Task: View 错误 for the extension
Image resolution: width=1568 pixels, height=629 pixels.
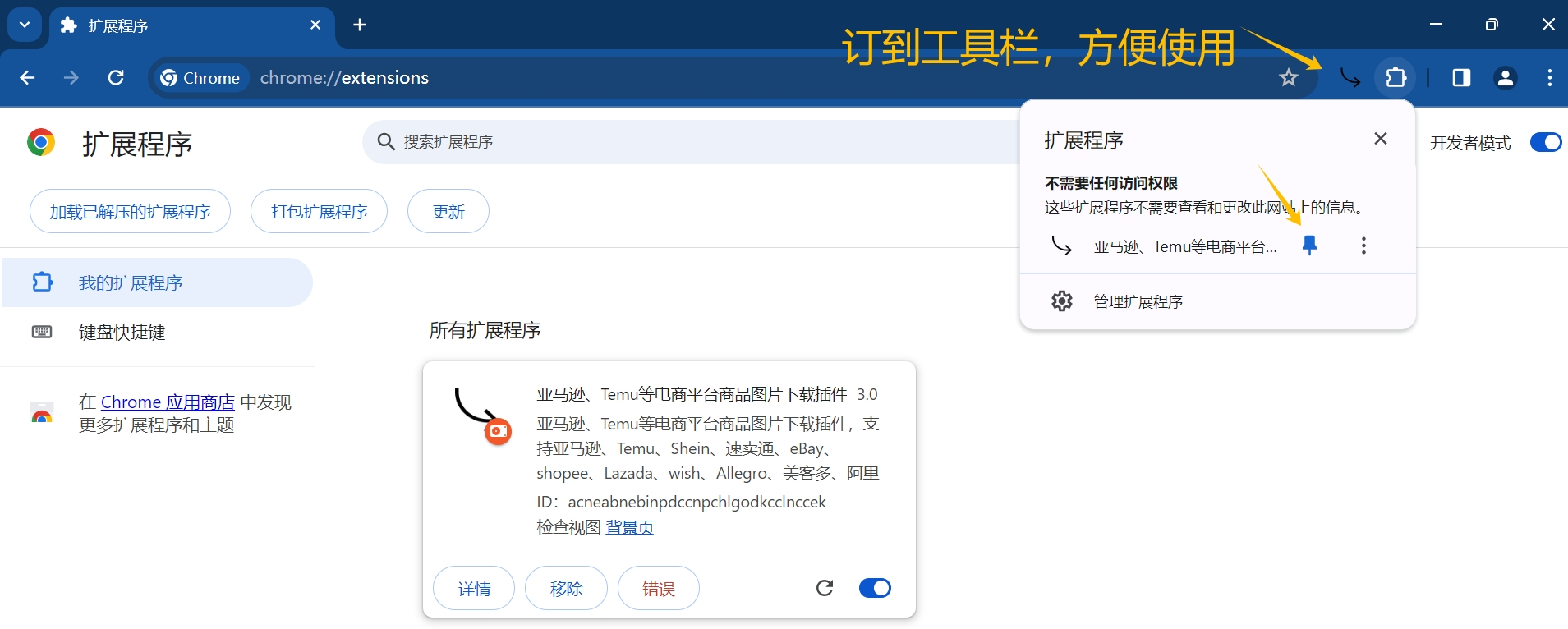Action: coord(659,588)
